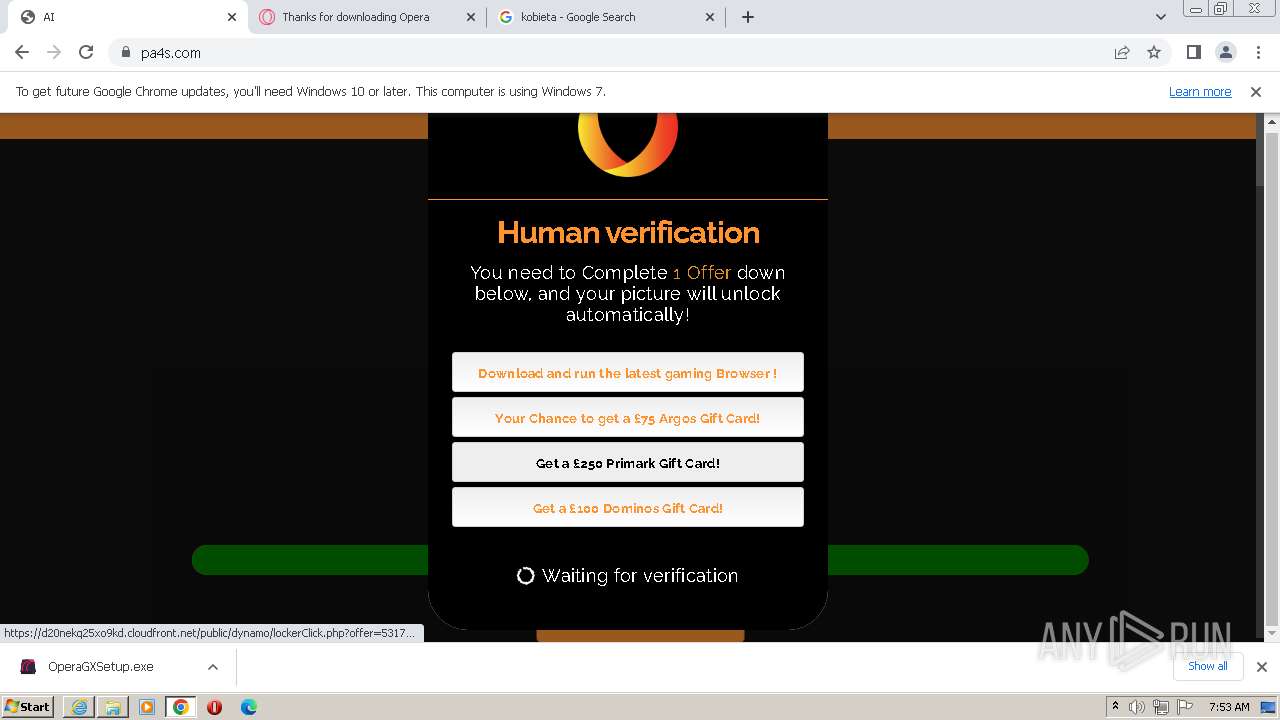The image size is (1280, 720).
Task: Launch Internet Explorer from taskbar
Action: pyautogui.click(x=79, y=706)
